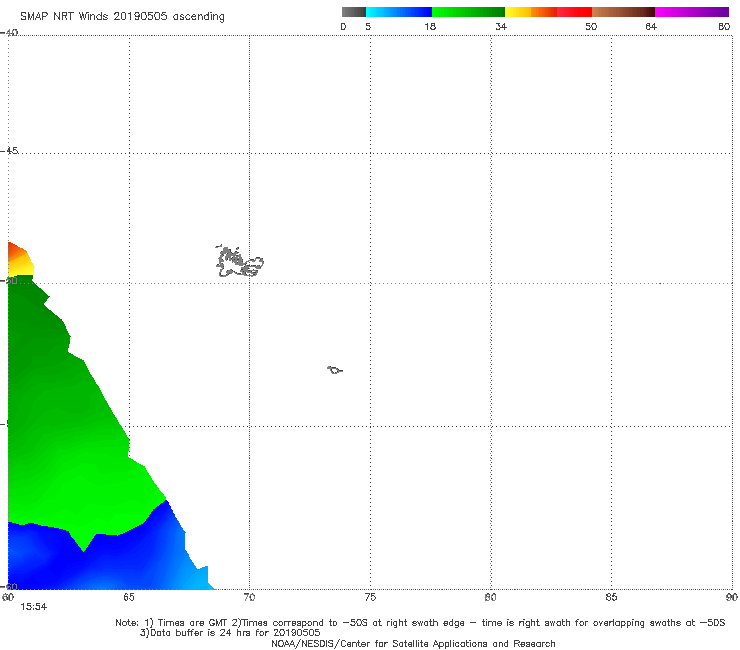Click the green segment of the color scale
The width and height of the screenshot is (740, 650).
pos(468,12)
